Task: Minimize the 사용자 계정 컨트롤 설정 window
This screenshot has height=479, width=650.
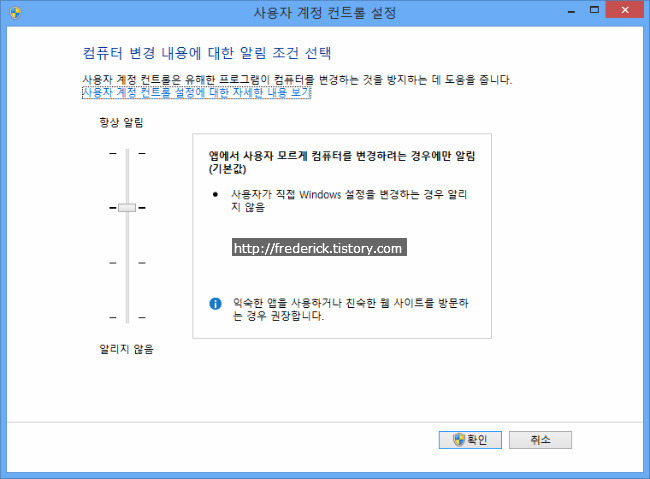Action: pyautogui.click(x=571, y=11)
